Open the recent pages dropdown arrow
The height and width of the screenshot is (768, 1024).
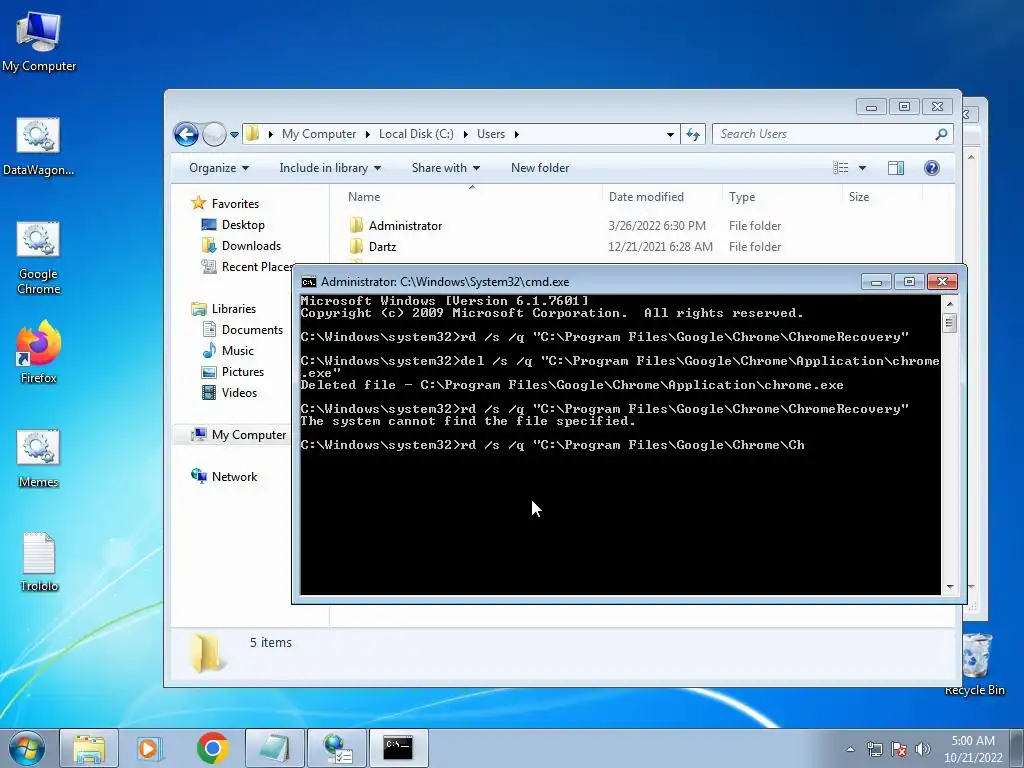coord(234,135)
